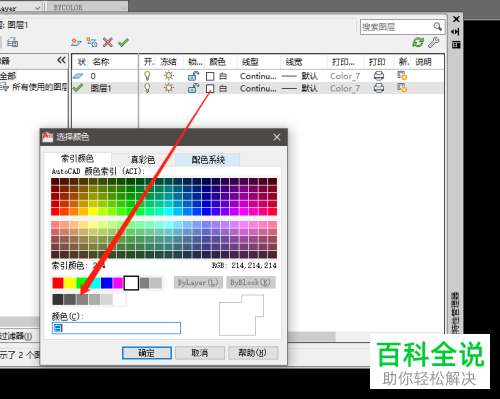Select cyan standard color swatch

pos(95,283)
